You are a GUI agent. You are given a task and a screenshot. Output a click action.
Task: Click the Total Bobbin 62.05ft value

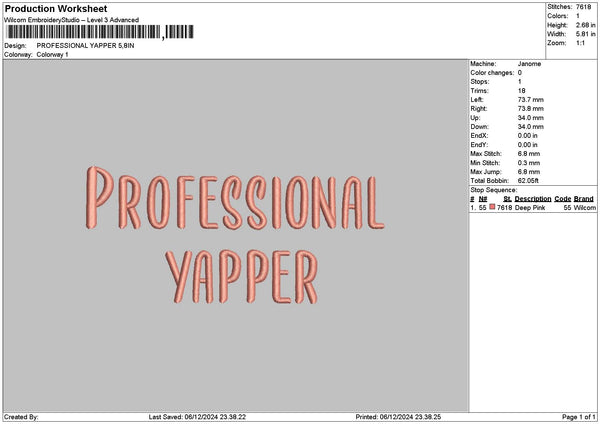point(528,181)
